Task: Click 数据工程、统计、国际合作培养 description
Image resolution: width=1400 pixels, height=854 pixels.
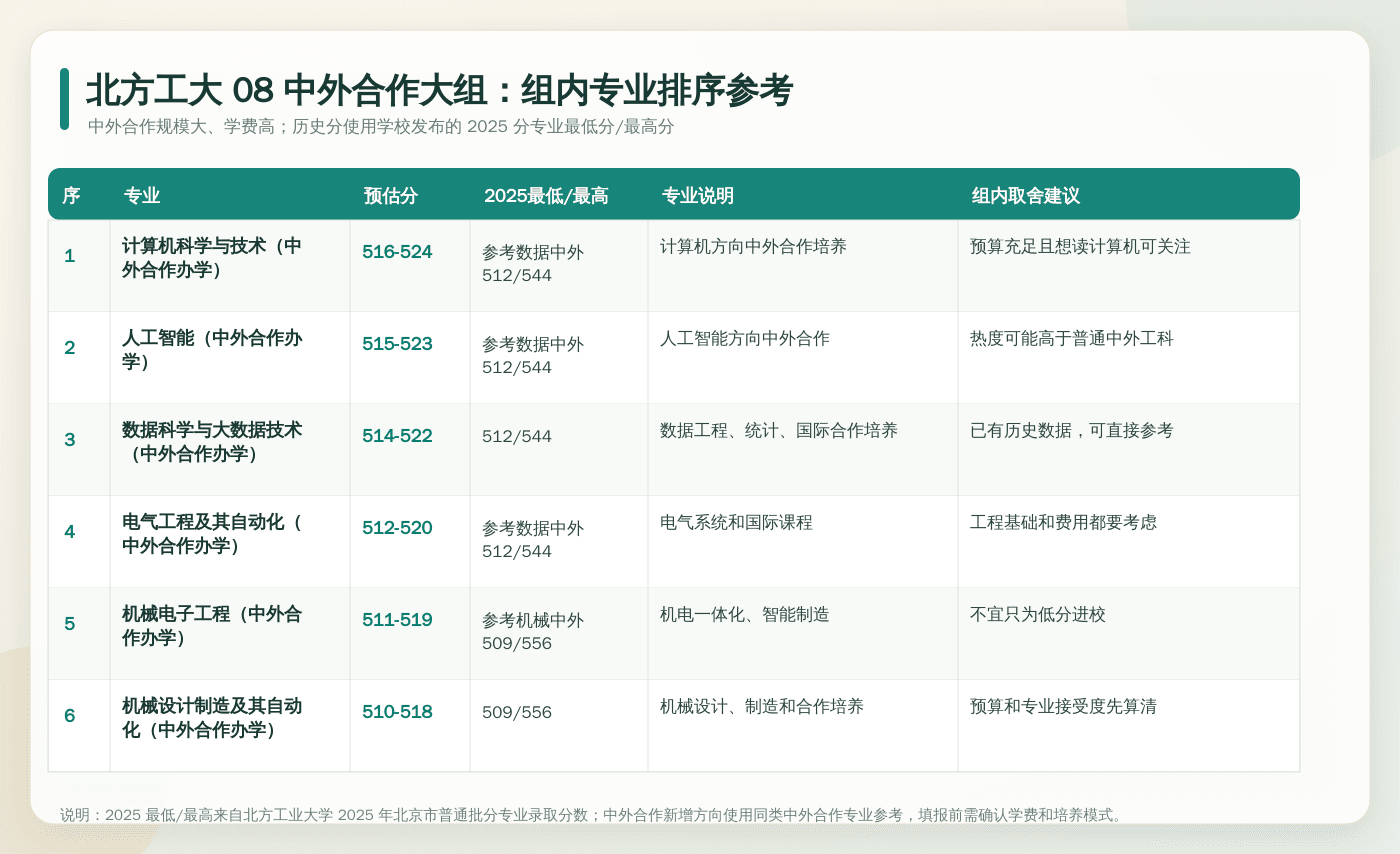Action: [x=779, y=430]
